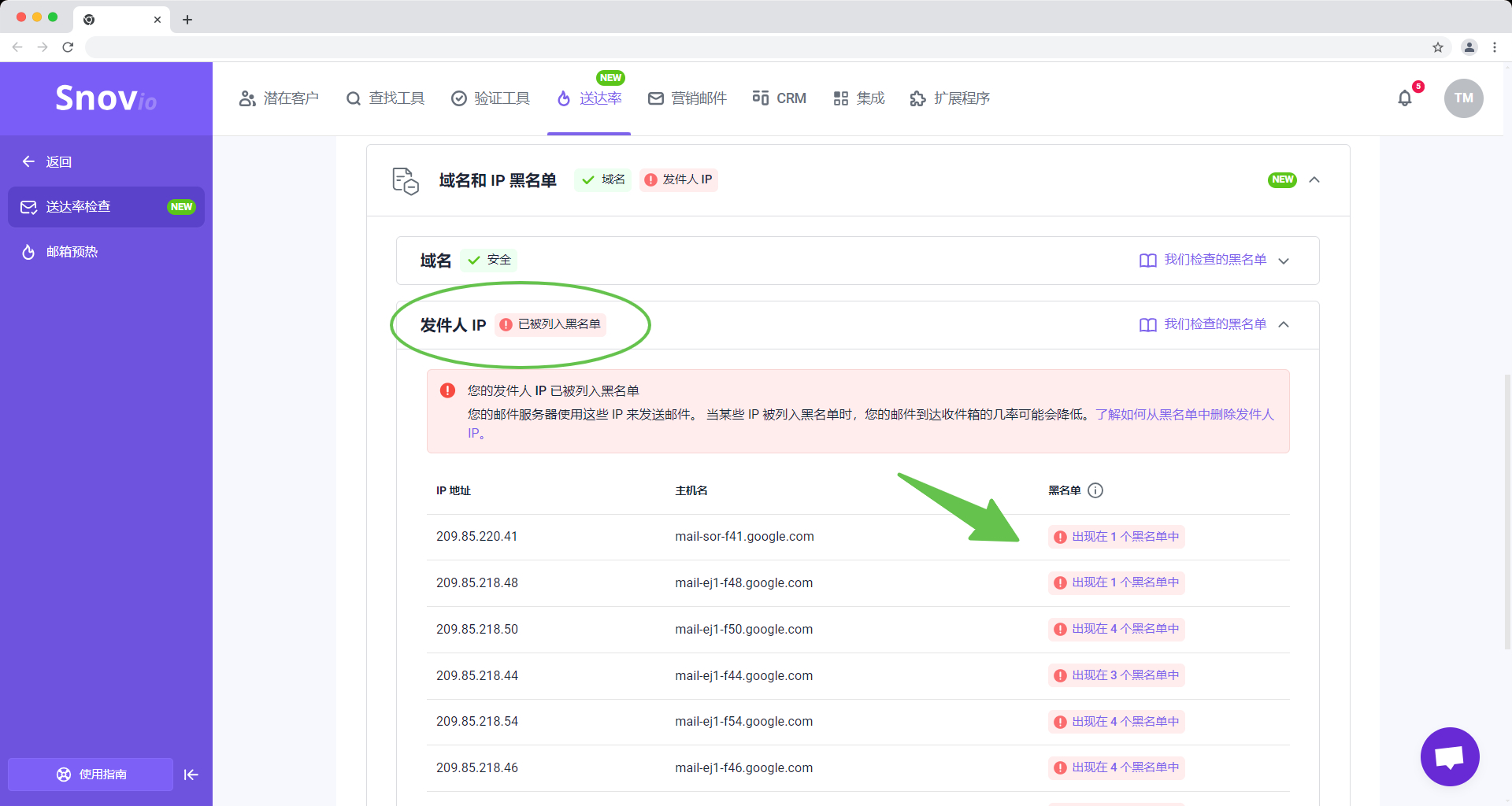1512x806 pixels.
Task: Open the 使用指南 button
Action: [91, 775]
